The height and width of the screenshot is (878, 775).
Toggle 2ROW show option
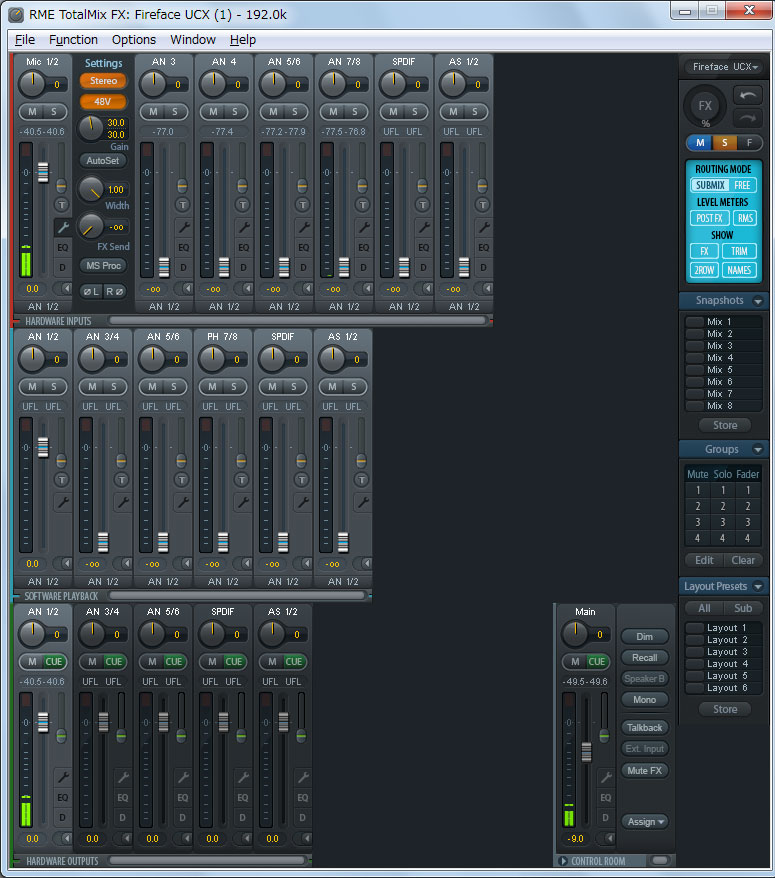(704, 270)
